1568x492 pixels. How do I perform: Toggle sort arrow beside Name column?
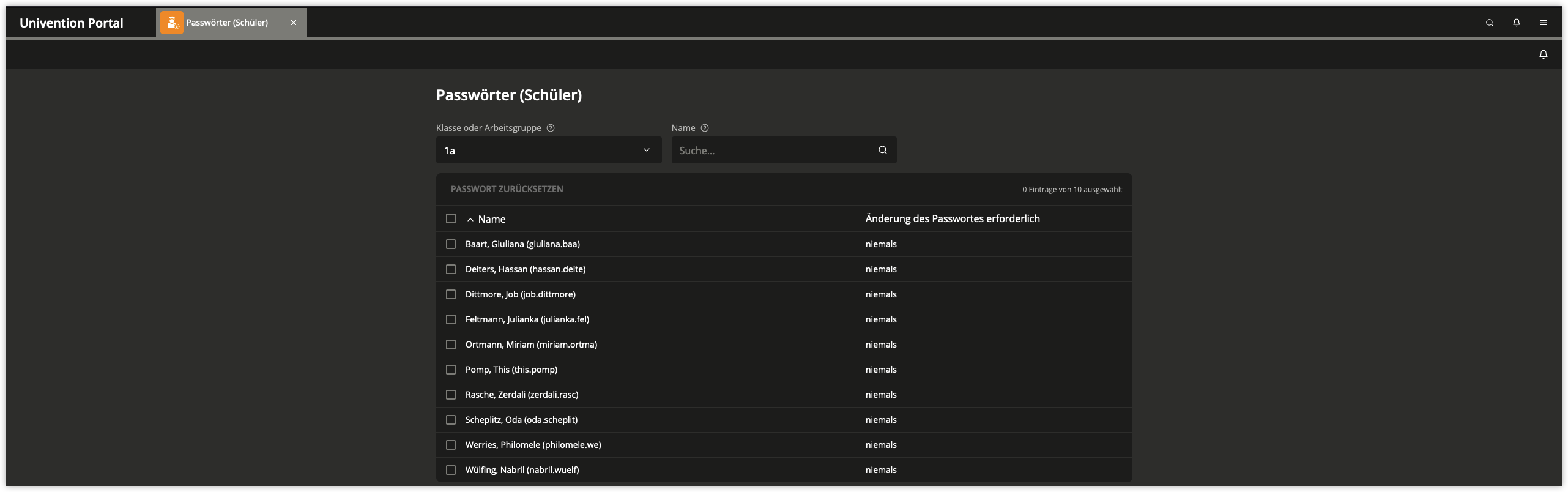coord(470,219)
